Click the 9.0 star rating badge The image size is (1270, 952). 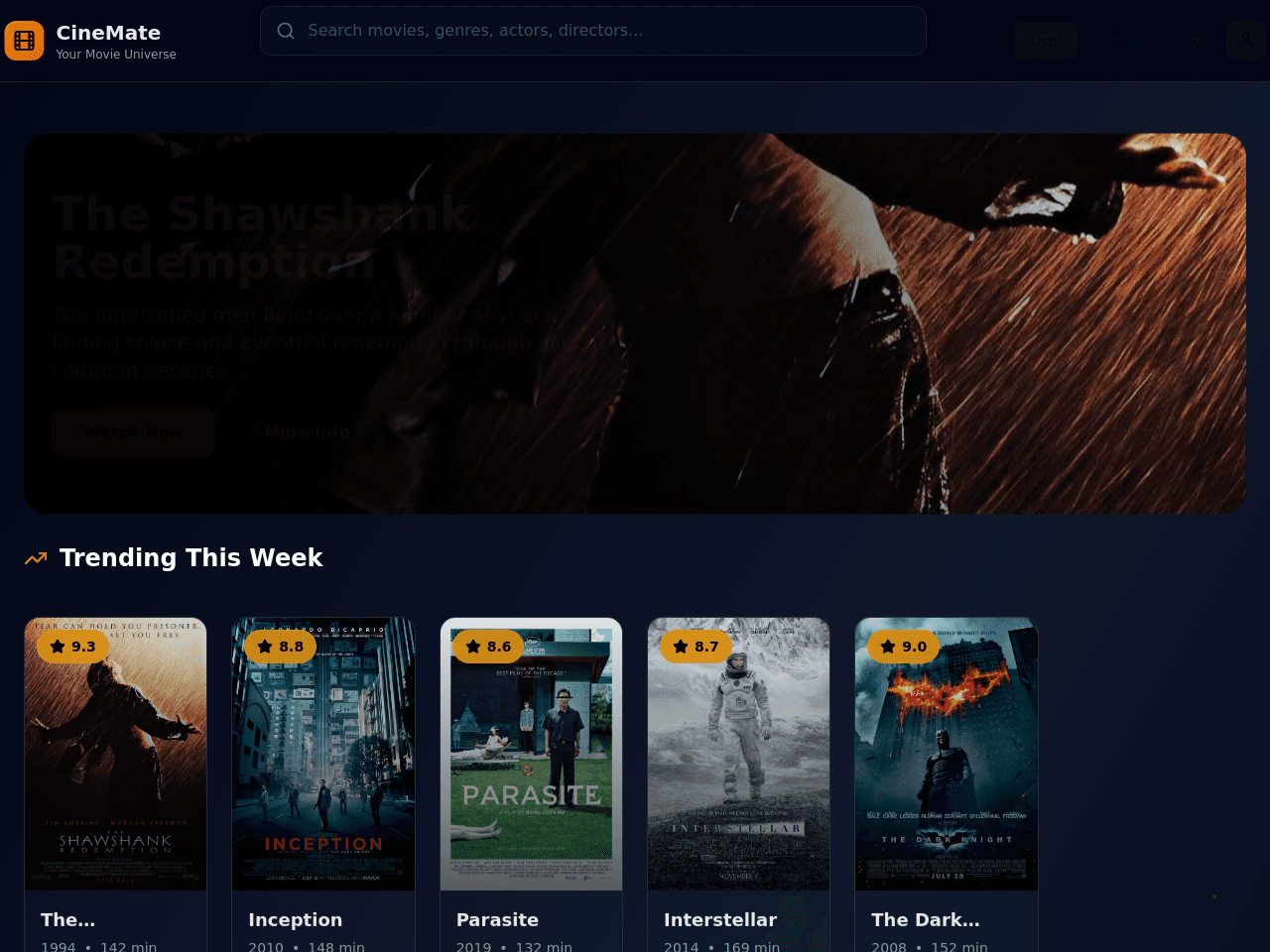(903, 647)
